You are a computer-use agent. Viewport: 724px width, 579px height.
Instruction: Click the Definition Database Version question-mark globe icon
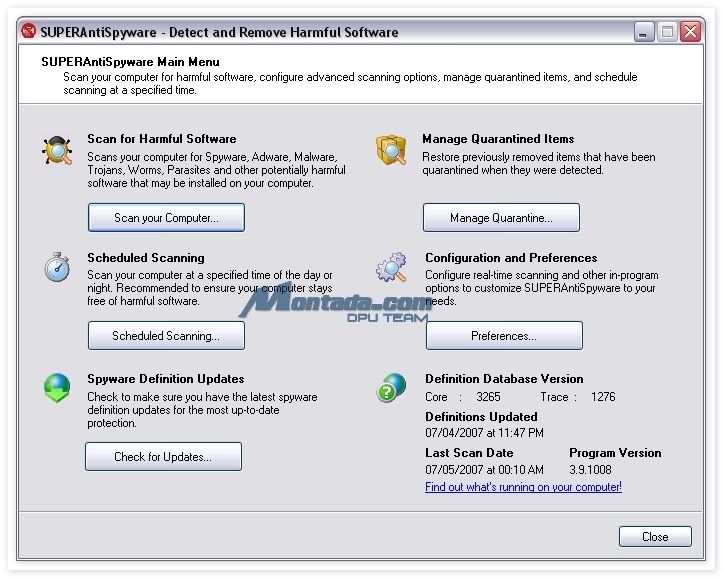(391, 388)
